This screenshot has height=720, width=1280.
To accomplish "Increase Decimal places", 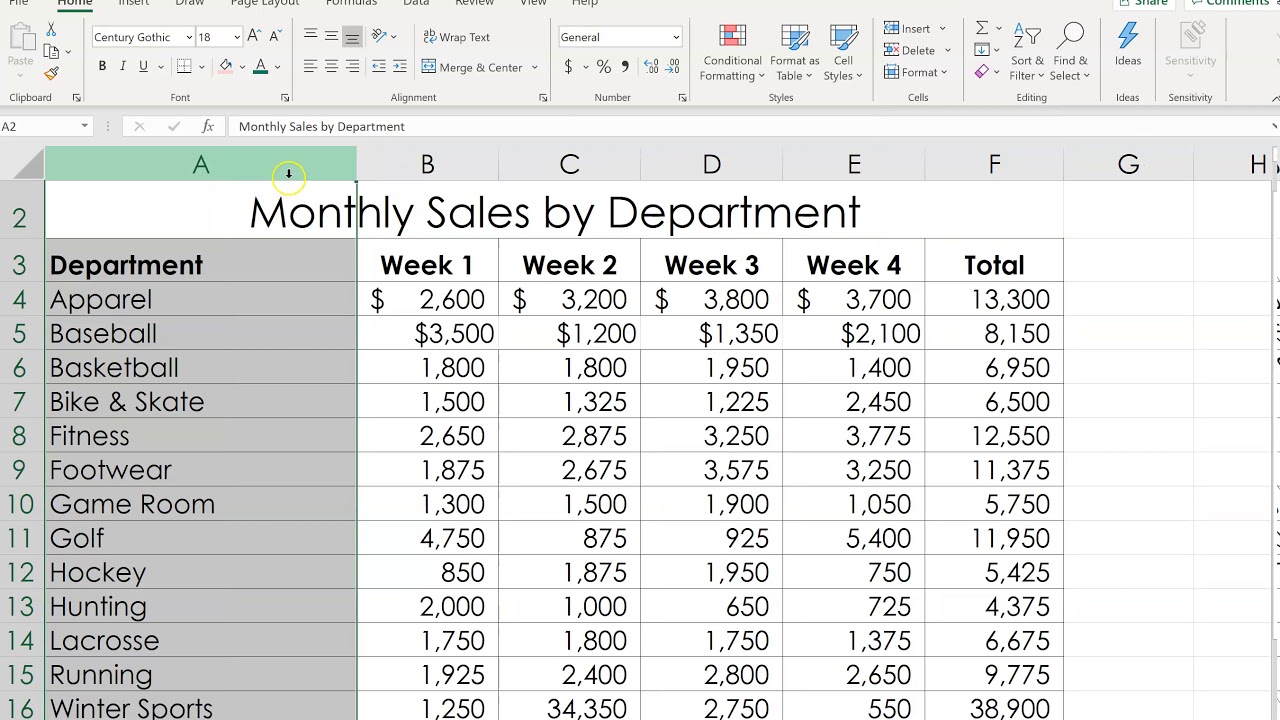I will pyautogui.click(x=652, y=67).
